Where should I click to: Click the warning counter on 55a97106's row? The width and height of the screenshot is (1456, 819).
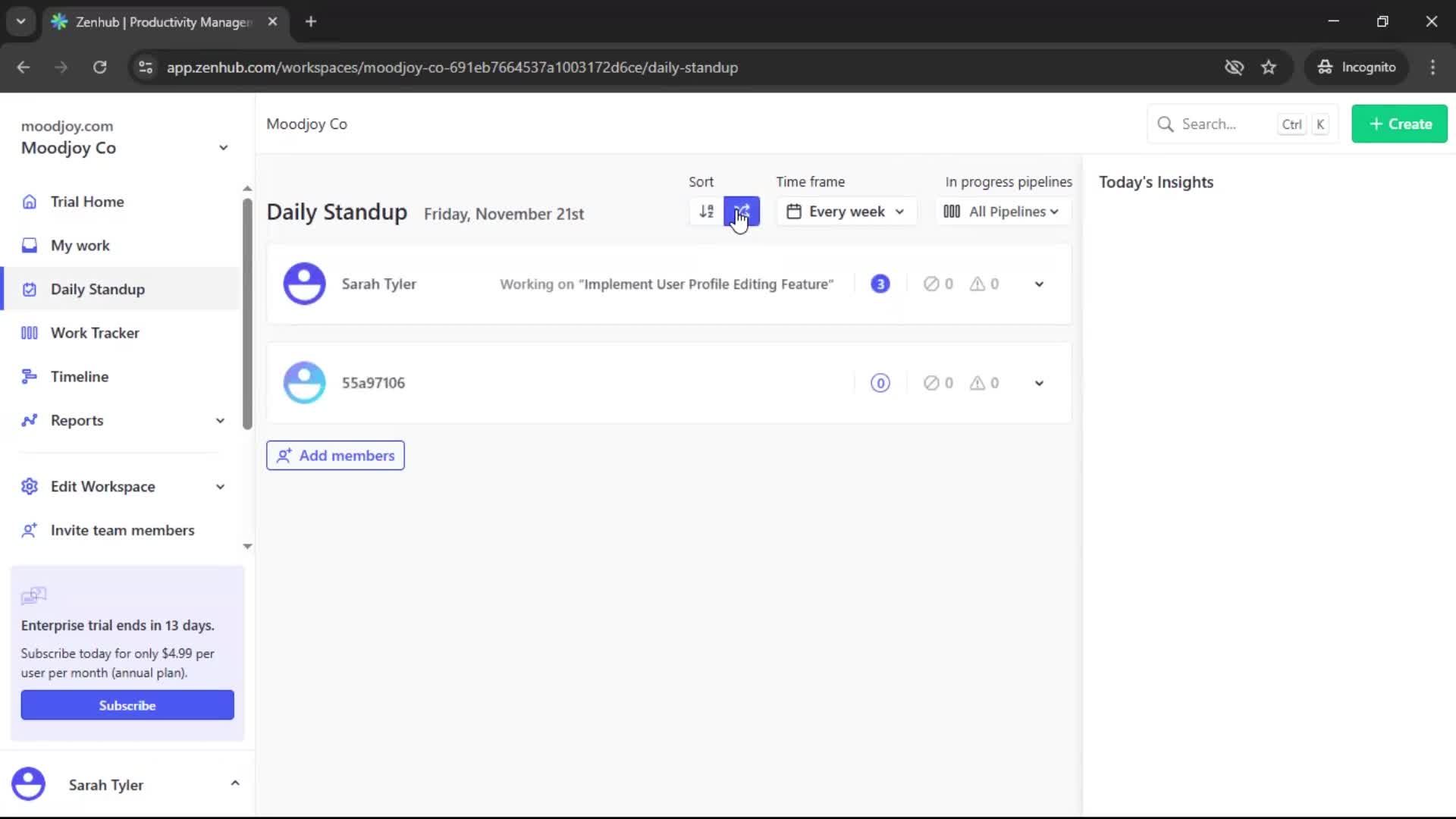[x=984, y=383]
